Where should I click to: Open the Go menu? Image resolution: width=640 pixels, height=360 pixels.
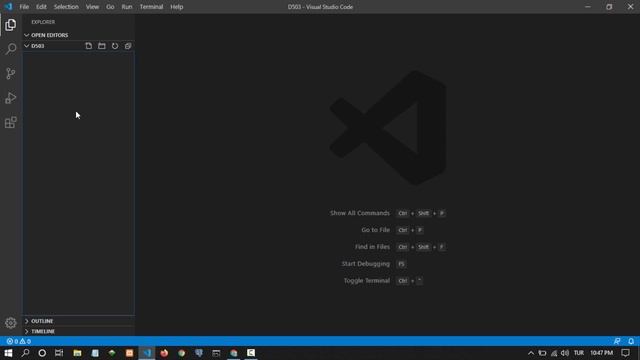[x=110, y=7]
